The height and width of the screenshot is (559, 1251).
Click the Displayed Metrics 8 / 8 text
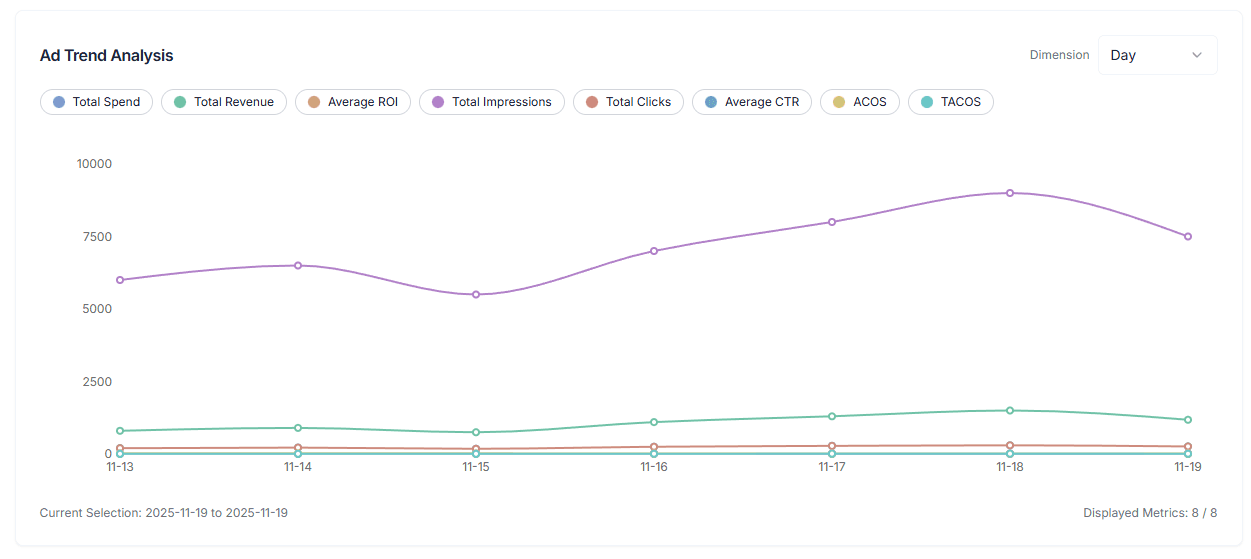click(1150, 513)
